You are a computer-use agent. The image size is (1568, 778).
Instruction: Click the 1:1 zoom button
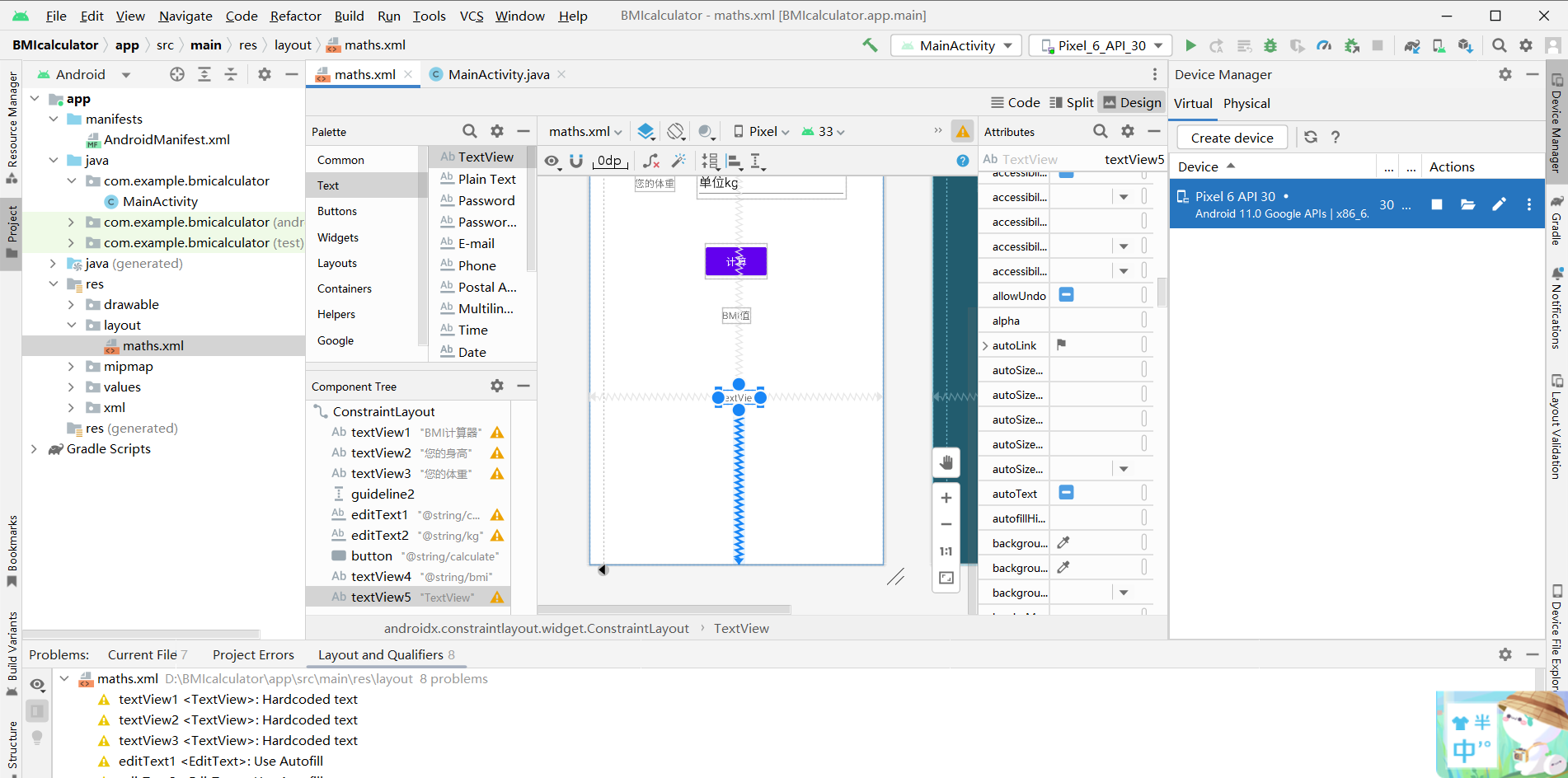[x=946, y=551]
